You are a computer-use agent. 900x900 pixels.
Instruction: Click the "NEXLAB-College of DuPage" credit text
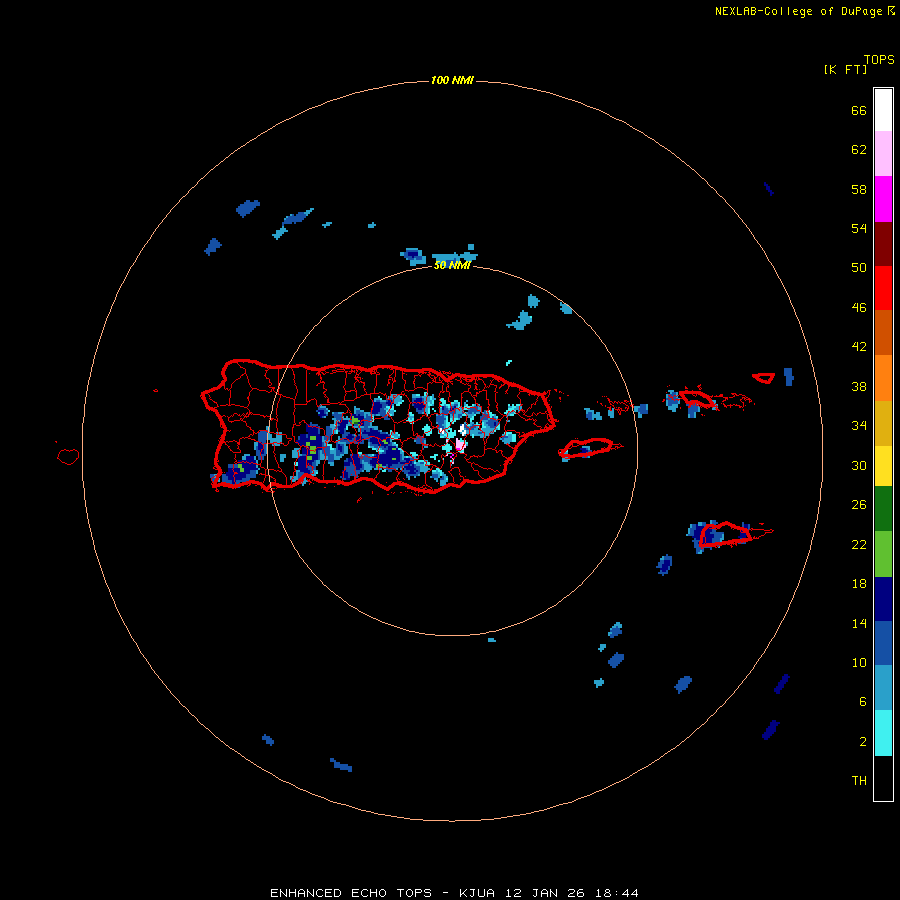pyautogui.click(x=798, y=11)
